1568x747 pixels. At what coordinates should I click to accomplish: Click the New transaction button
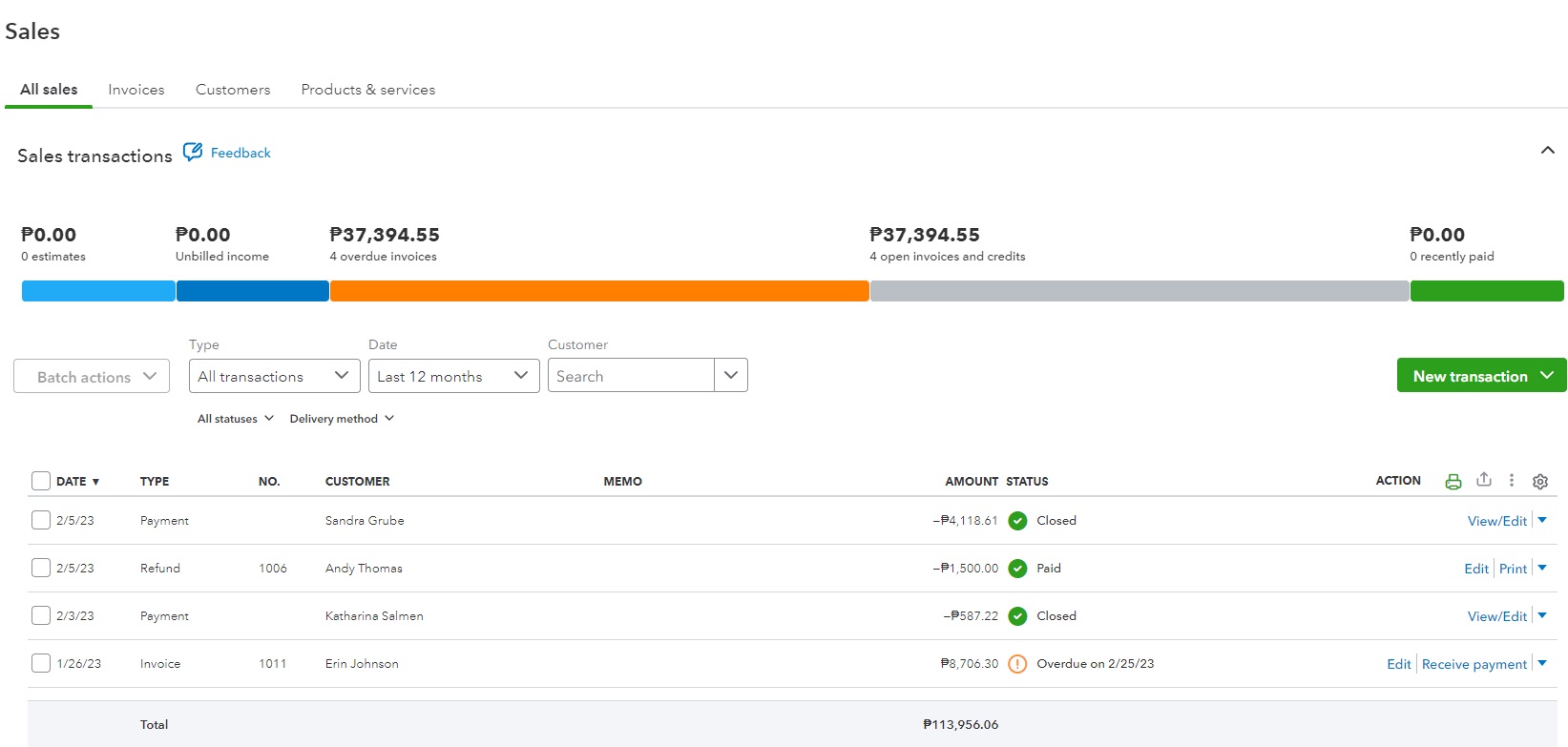tap(1482, 376)
